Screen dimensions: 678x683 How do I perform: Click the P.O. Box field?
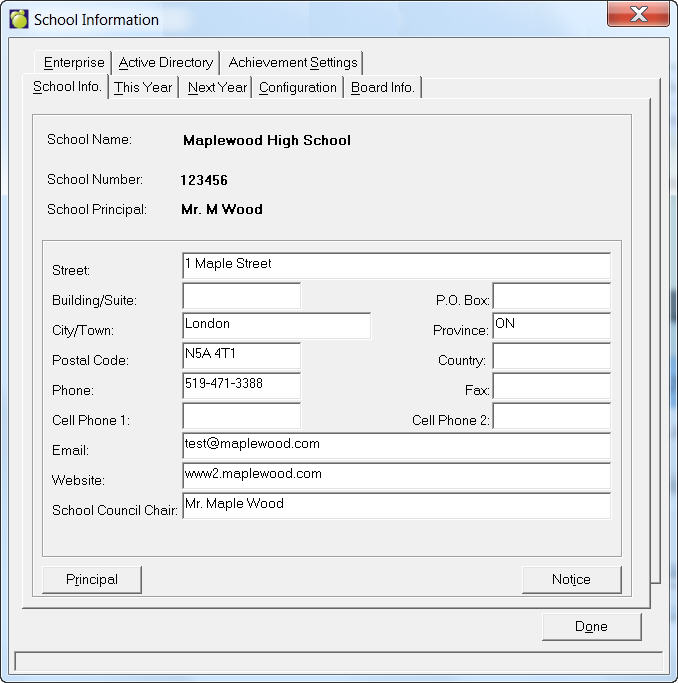point(551,297)
